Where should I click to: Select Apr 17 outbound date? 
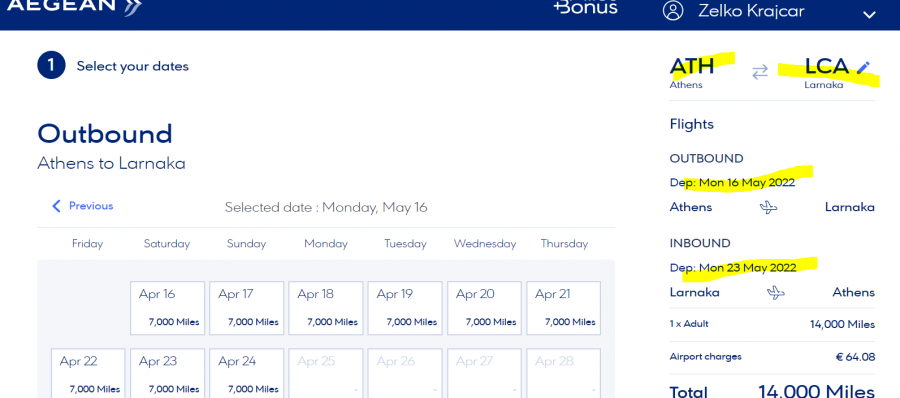tap(247, 308)
